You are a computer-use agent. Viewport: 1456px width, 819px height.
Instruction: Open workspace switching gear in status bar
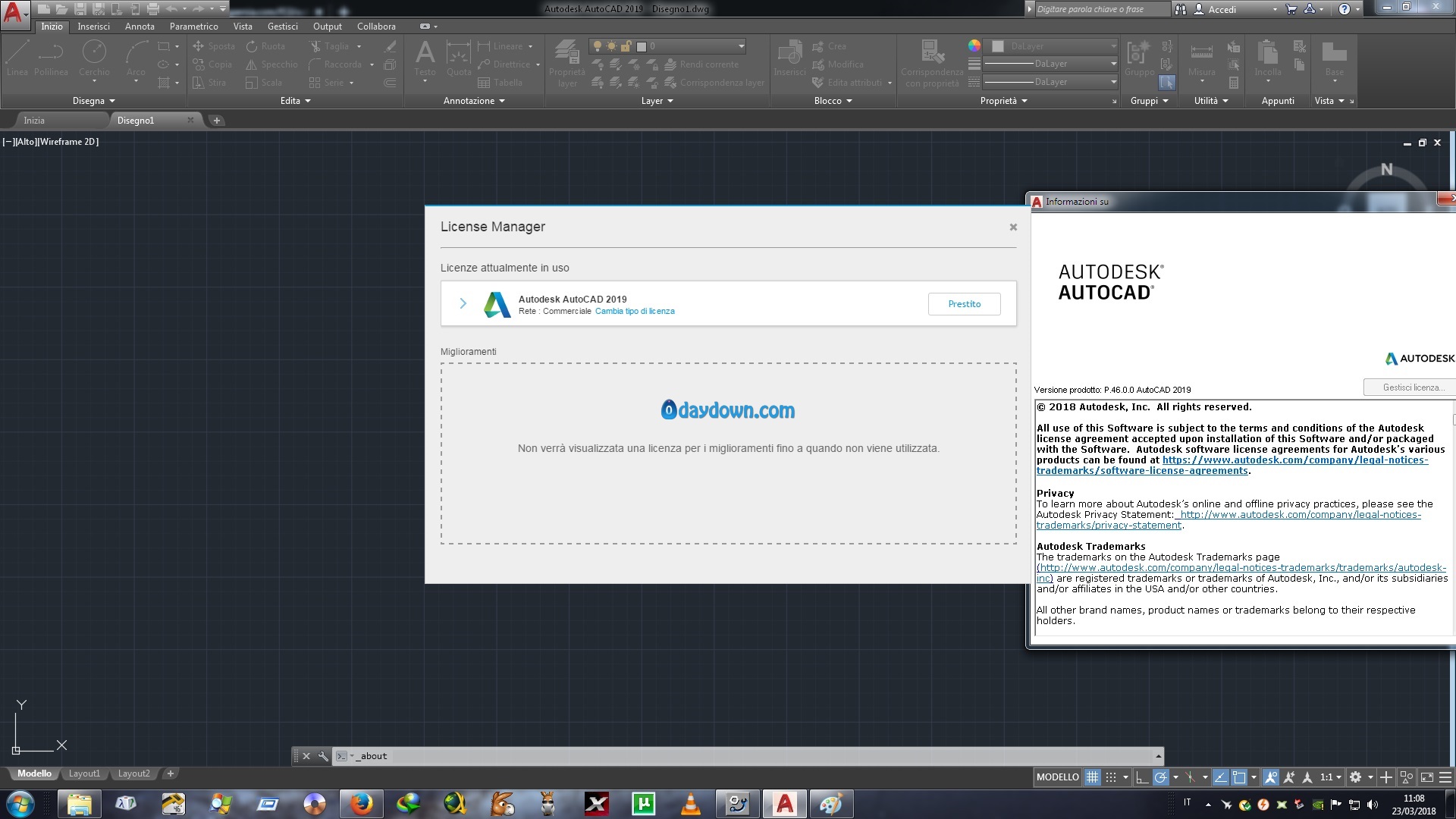(x=1355, y=777)
